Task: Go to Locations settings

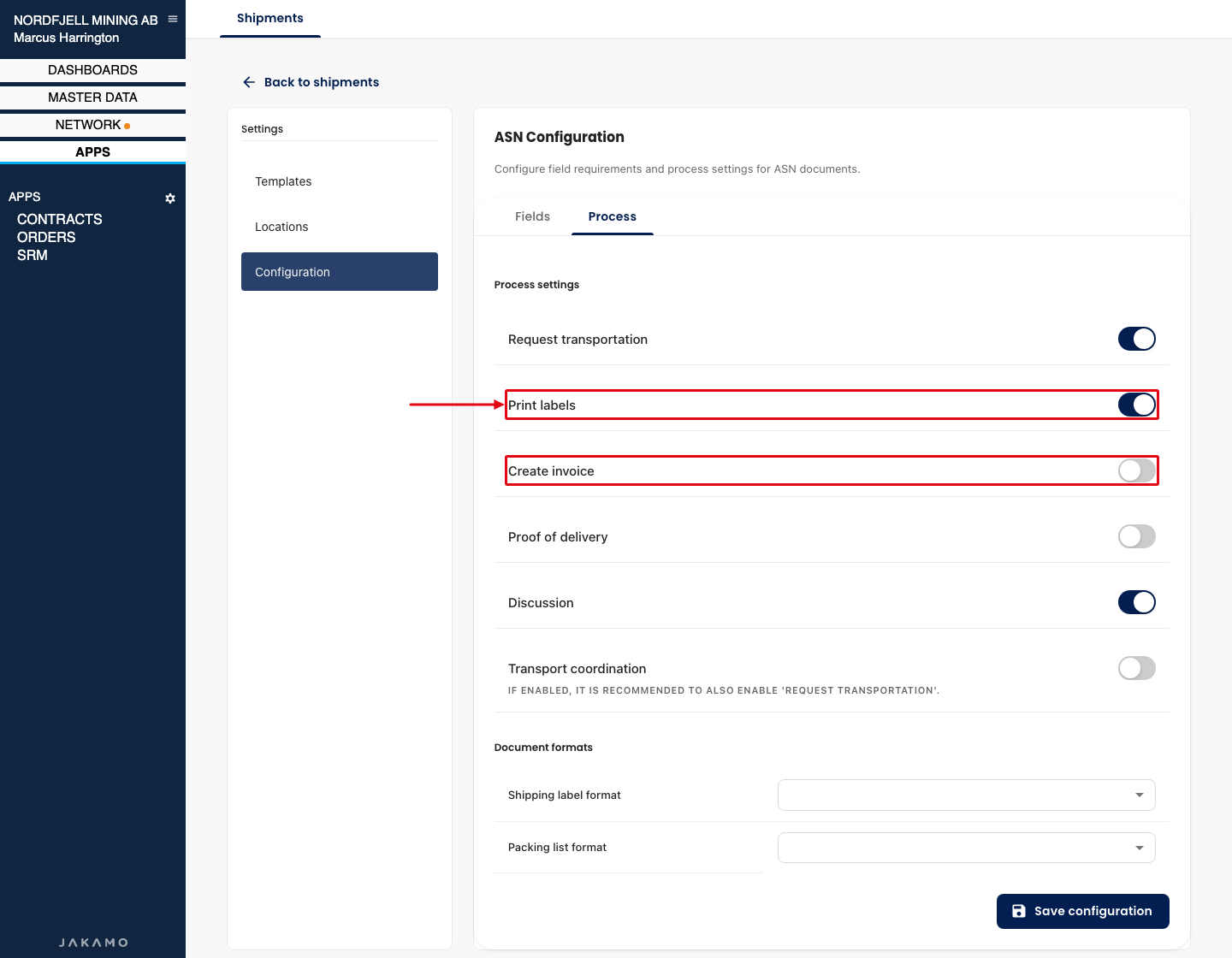Action: pyautogui.click(x=340, y=227)
